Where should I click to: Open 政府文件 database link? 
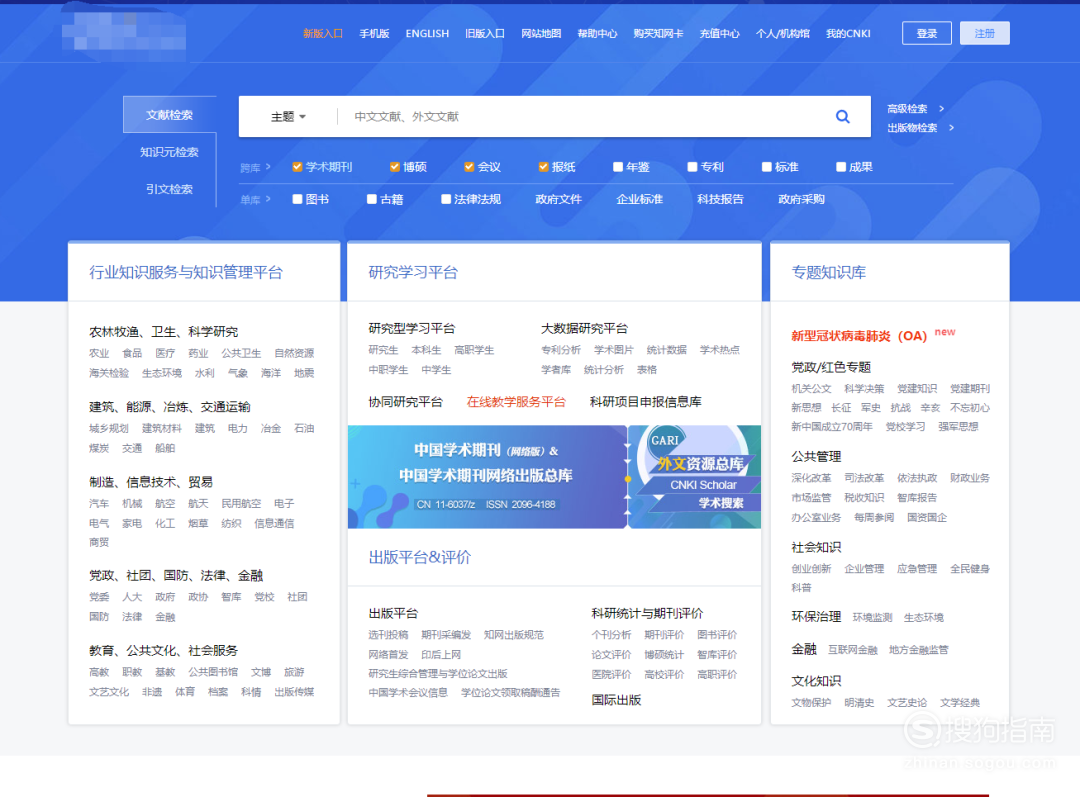559,199
